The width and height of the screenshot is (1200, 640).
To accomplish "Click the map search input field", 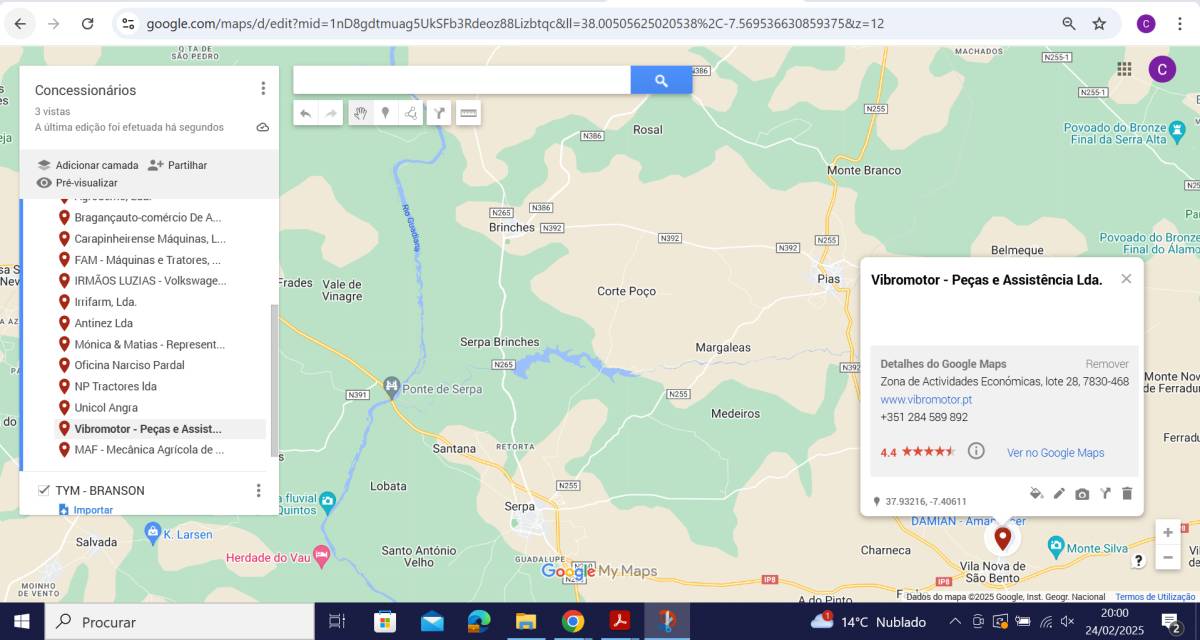I will tap(462, 80).
